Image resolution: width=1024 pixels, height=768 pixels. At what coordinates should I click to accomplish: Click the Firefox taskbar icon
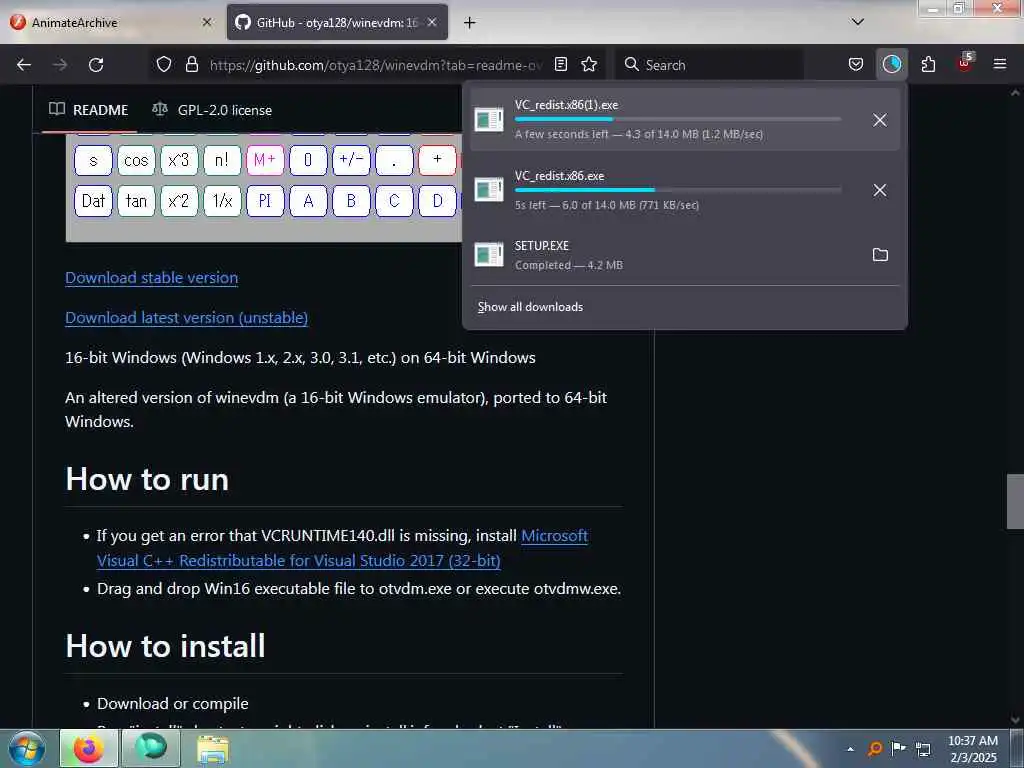tap(89, 749)
